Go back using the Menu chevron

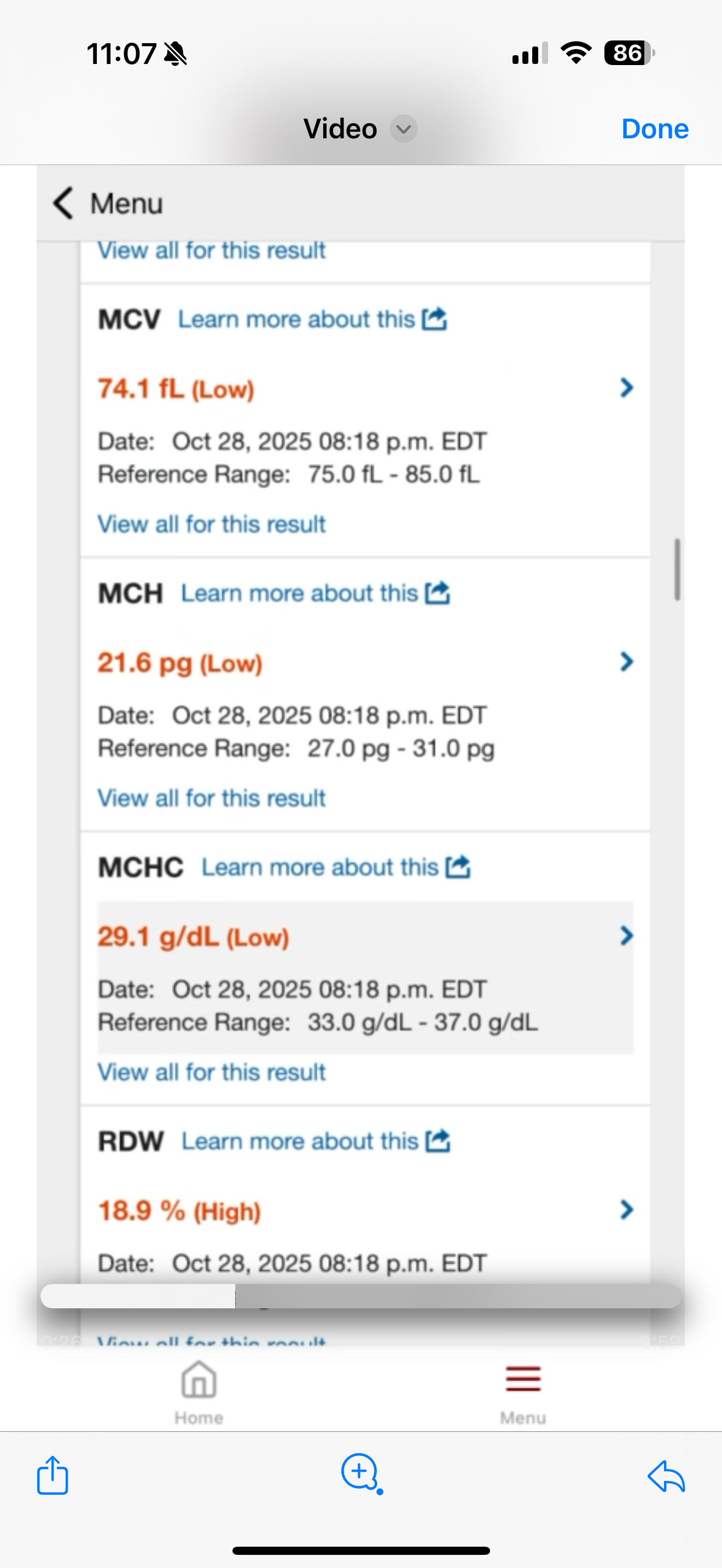(63, 203)
